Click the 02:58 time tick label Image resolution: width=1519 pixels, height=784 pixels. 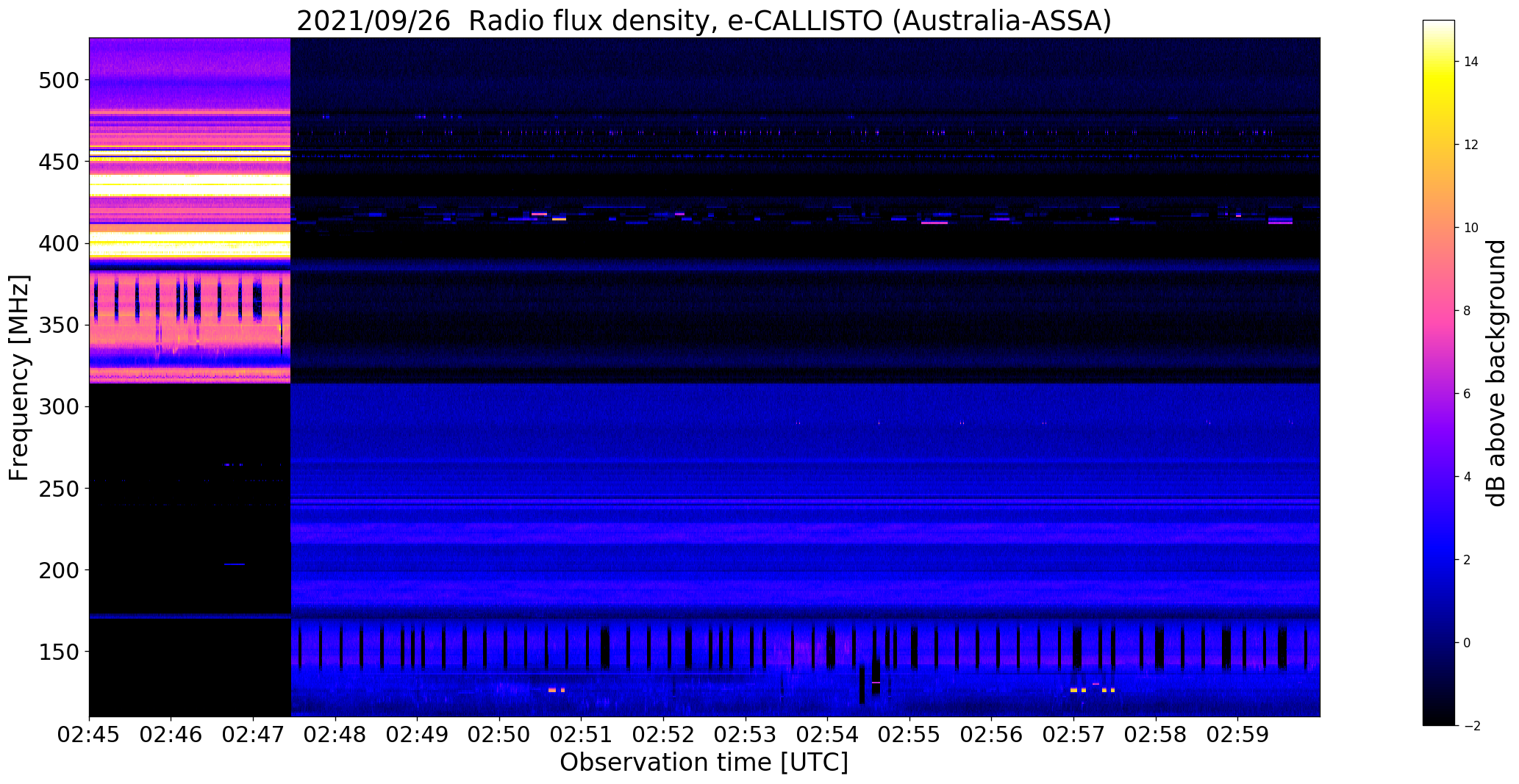coord(1156,735)
